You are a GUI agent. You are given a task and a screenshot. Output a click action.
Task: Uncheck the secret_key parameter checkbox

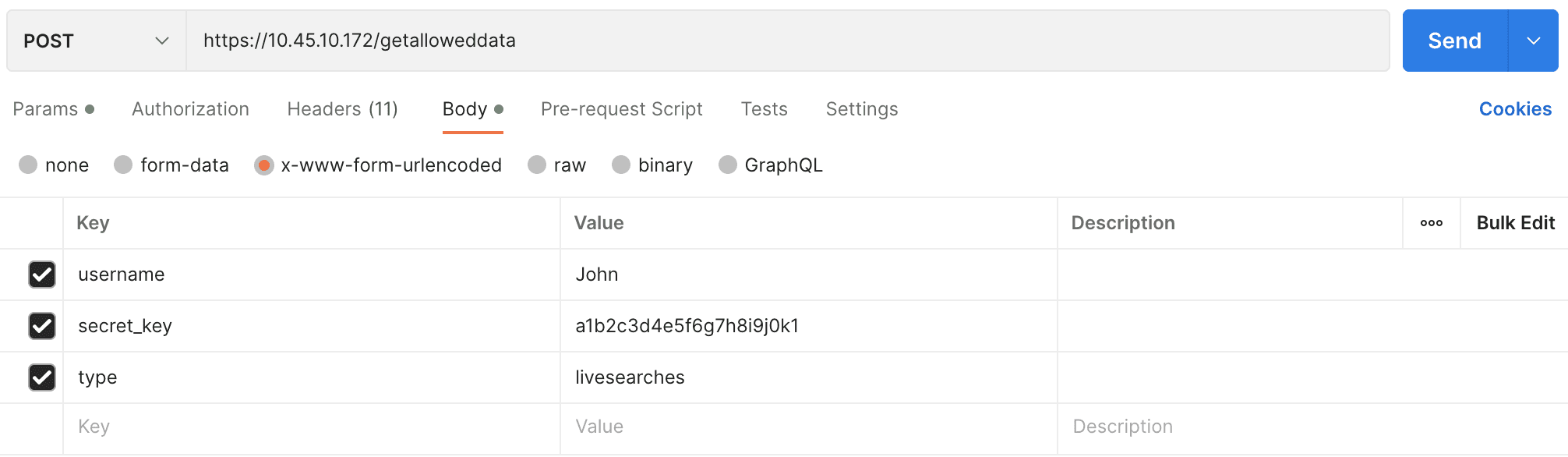[42, 326]
